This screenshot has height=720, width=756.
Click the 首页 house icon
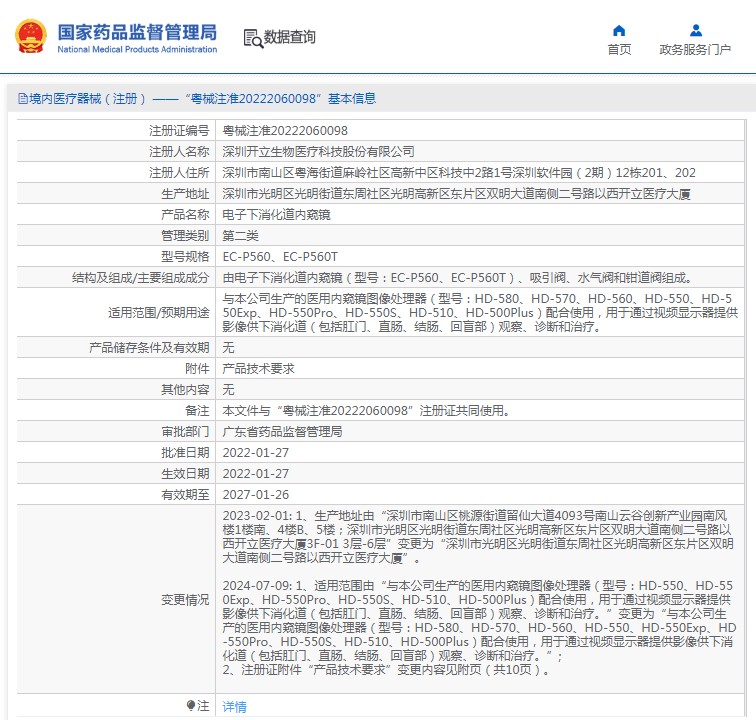point(619,30)
